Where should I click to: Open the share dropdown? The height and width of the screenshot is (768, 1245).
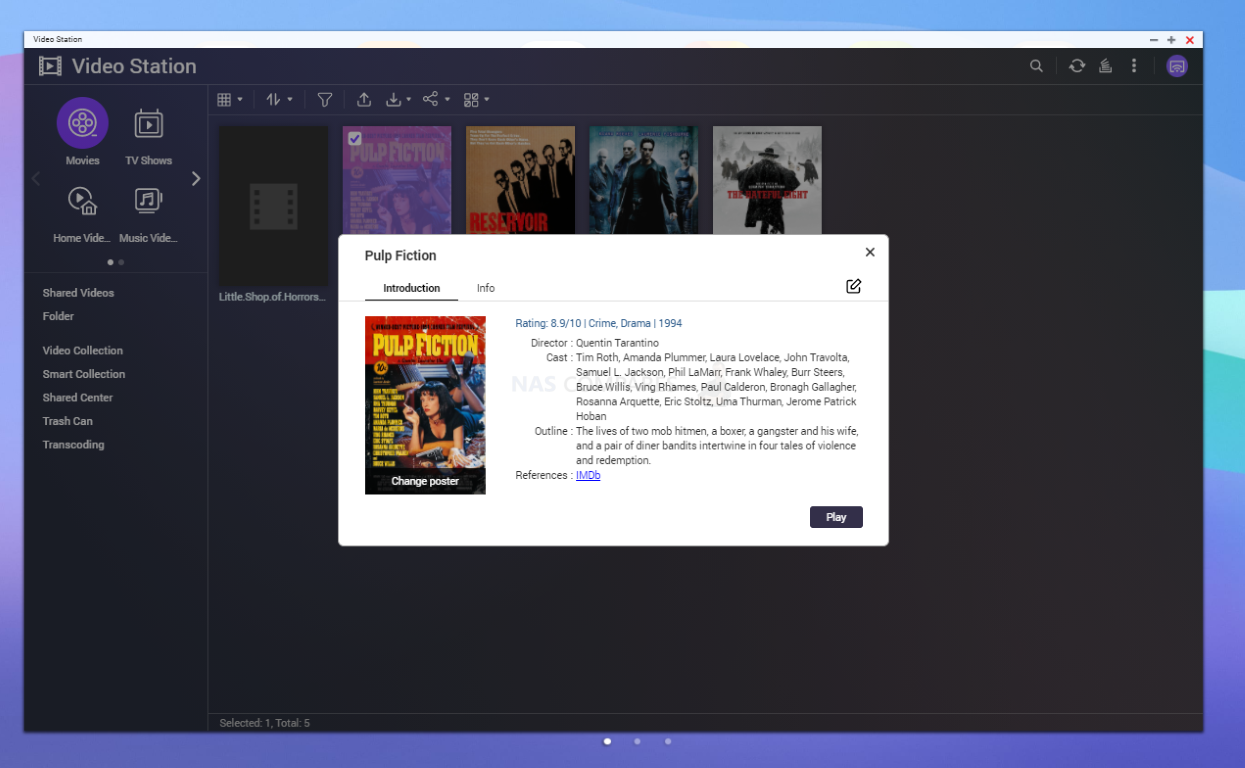coord(436,99)
